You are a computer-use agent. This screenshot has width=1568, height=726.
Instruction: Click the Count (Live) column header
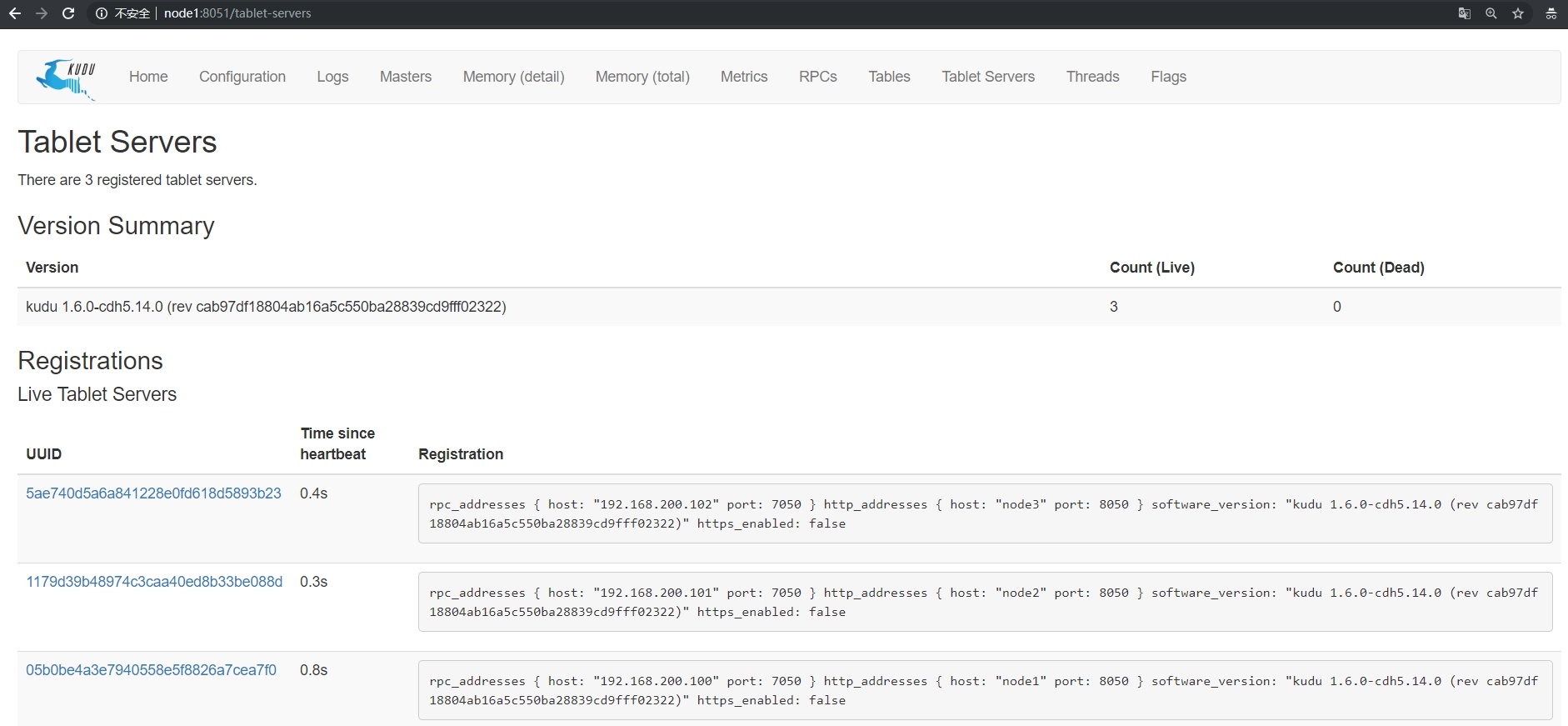click(1152, 268)
